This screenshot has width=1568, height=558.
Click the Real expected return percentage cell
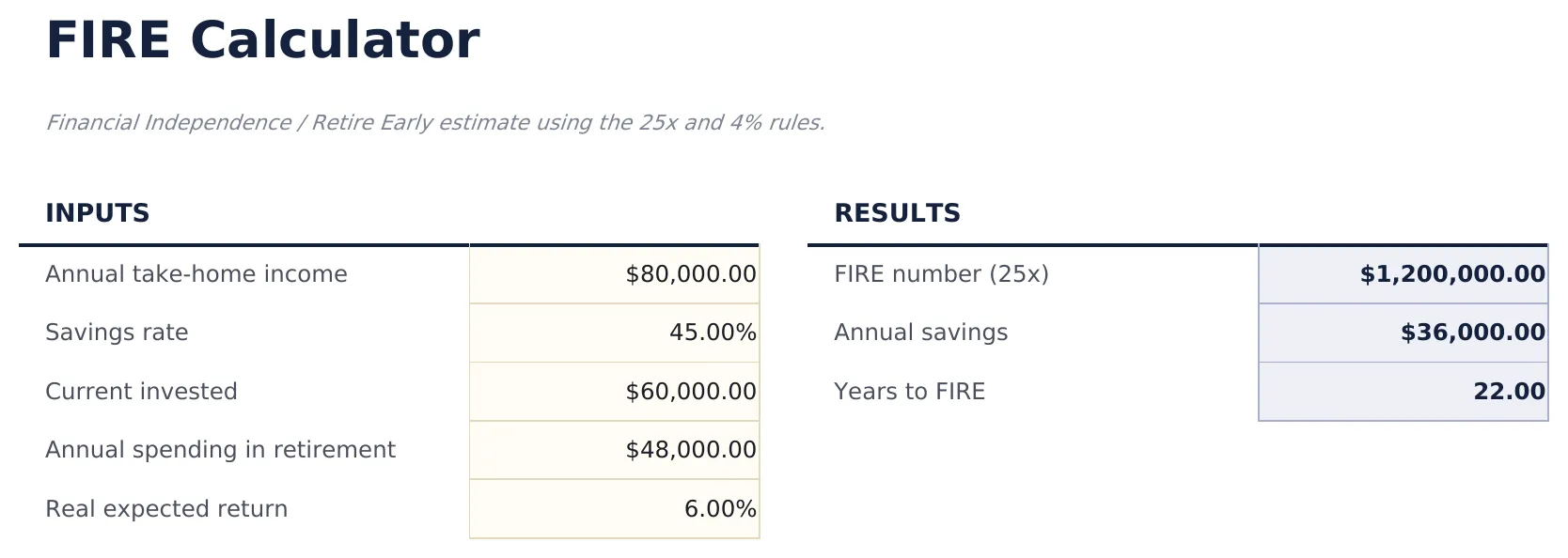tap(613, 508)
